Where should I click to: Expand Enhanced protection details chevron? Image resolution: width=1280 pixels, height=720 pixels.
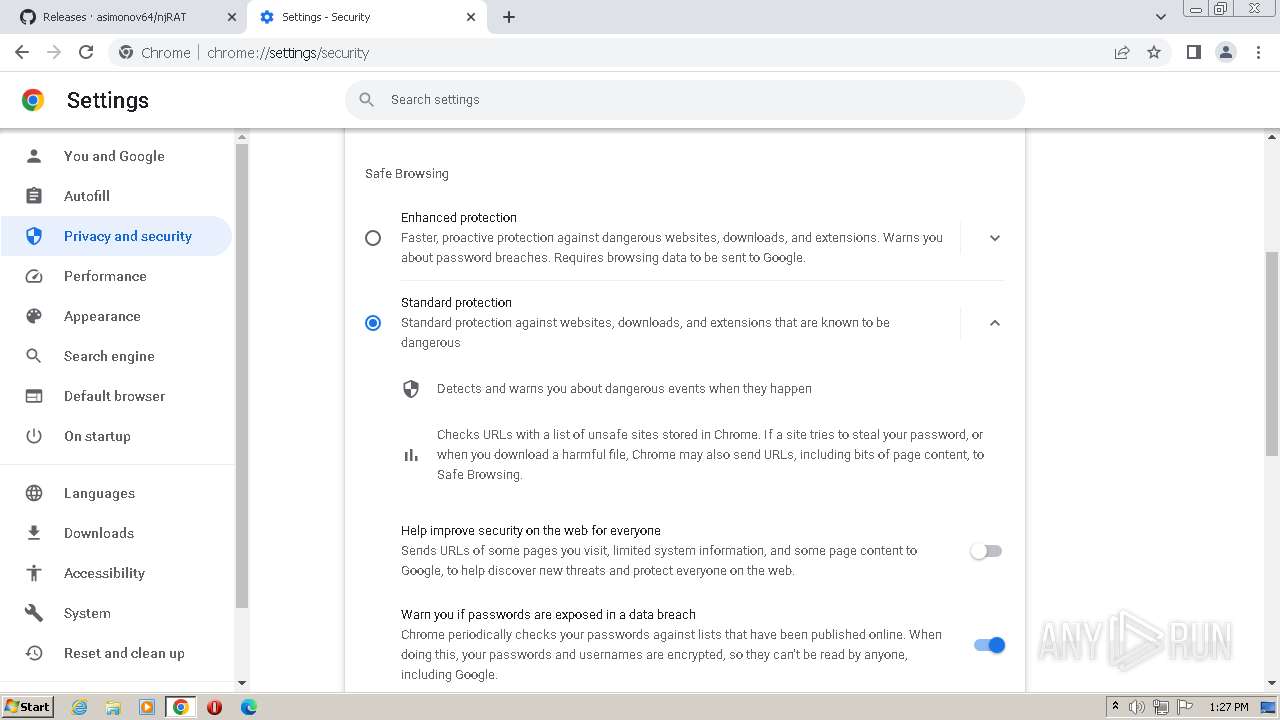click(994, 238)
